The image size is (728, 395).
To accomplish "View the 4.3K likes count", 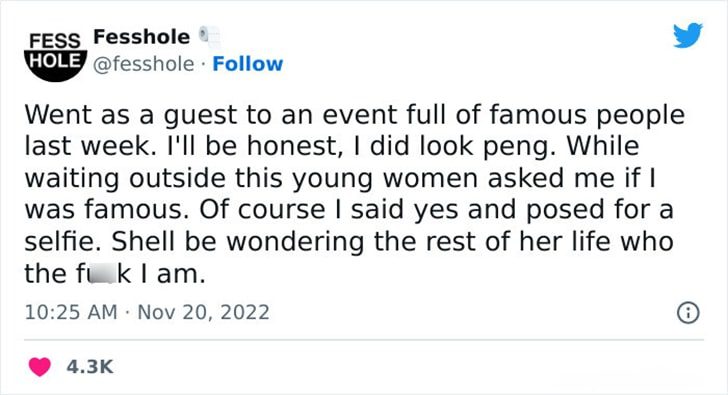I will click(x=90, y=367).
